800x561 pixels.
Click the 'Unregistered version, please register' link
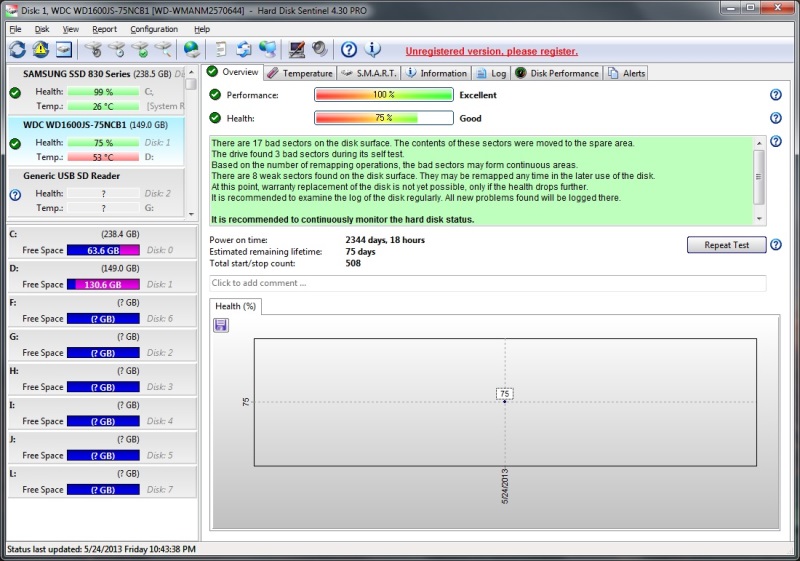coord(491,51)
